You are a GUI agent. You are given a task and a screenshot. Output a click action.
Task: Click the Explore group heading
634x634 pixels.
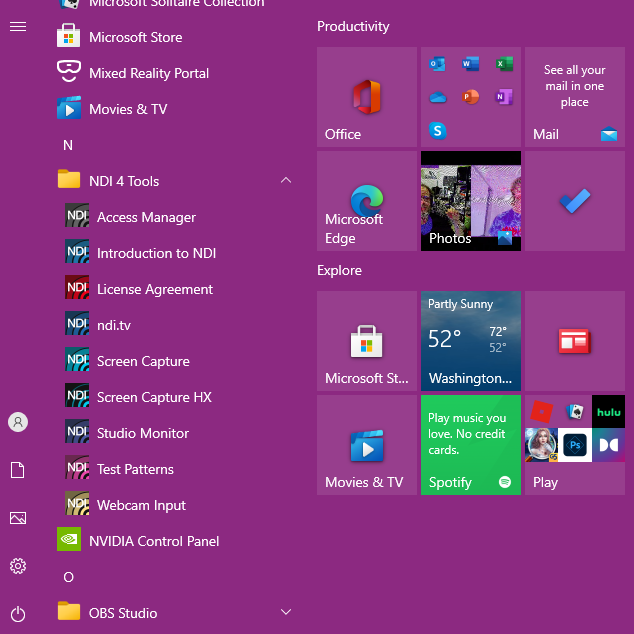click(x=339, y=270)
